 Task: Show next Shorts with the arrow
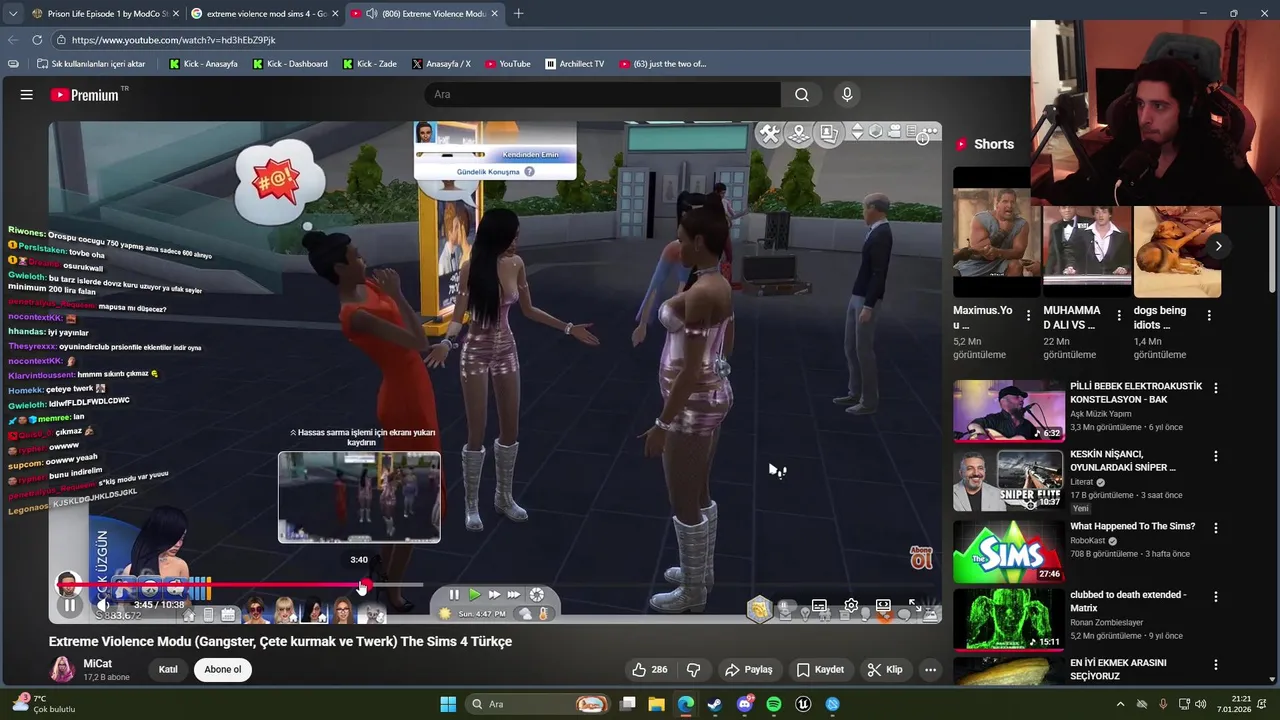click(x=1218, y=246)
